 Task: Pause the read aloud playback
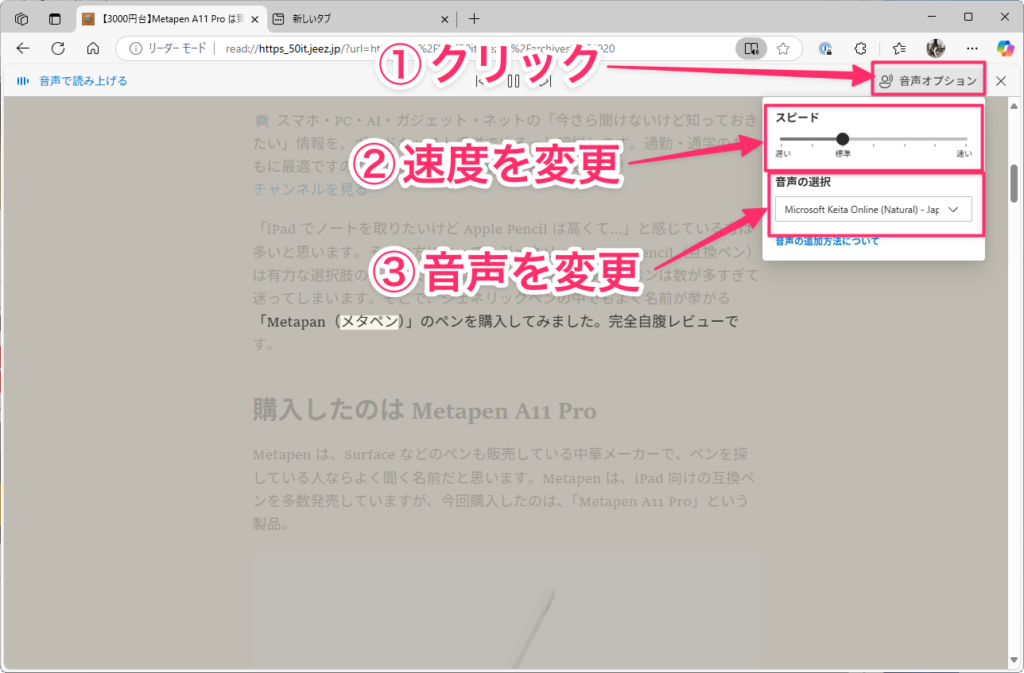point(513,81)
